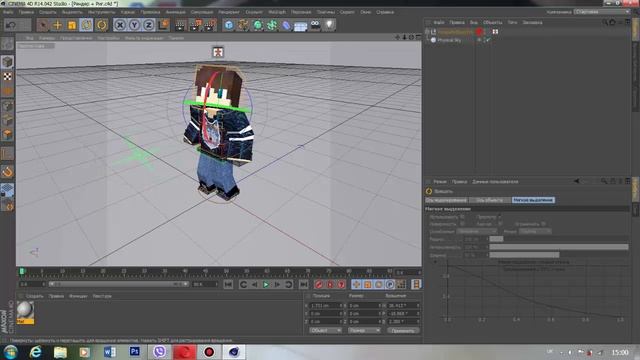The height and width of the screenshot is (360, 640).
Task: Open the Объект coordinate dropdown
Action: (x=325, y=330)
